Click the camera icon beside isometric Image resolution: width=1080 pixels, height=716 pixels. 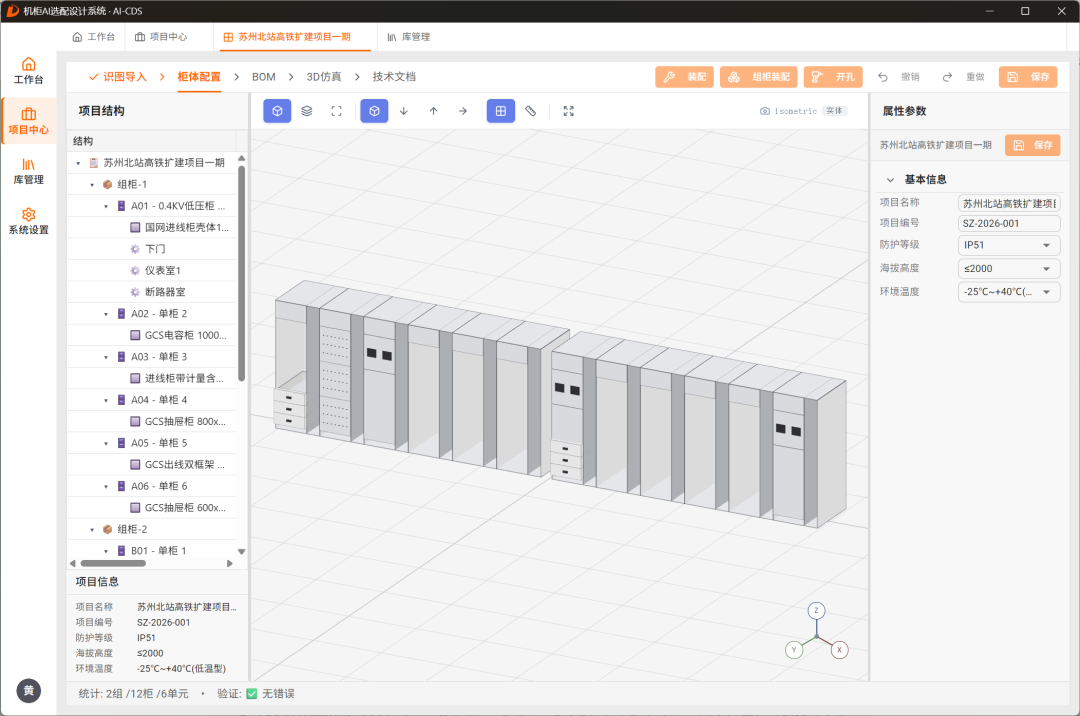765,111
